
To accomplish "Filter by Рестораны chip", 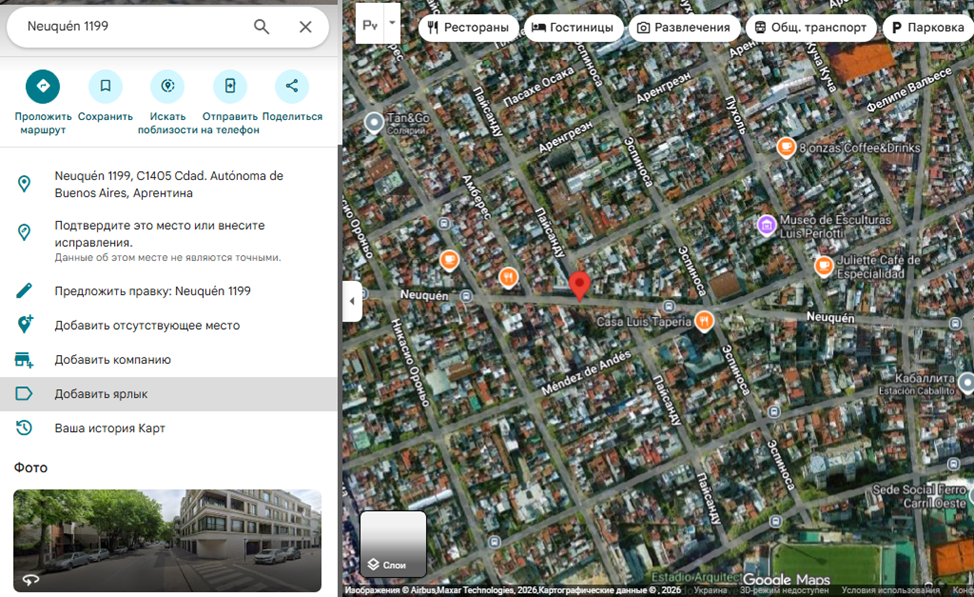I will (469, 28).
